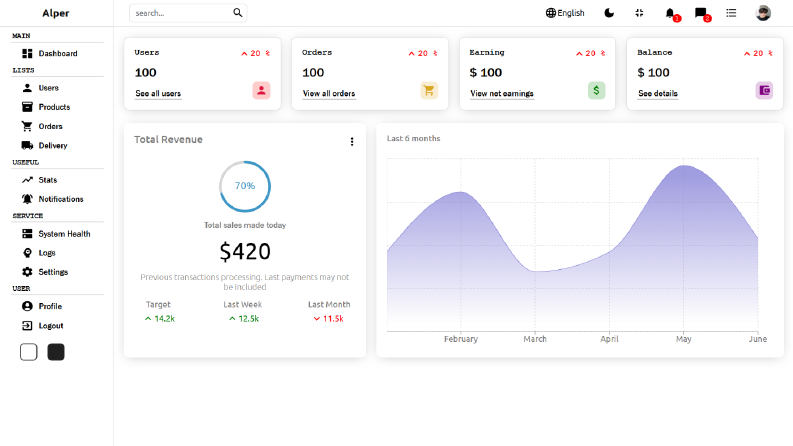The height and width of the screenshot is (446, 793).
Task: Click the Users card 20% increase indicator
Action: tap(255, 53)
